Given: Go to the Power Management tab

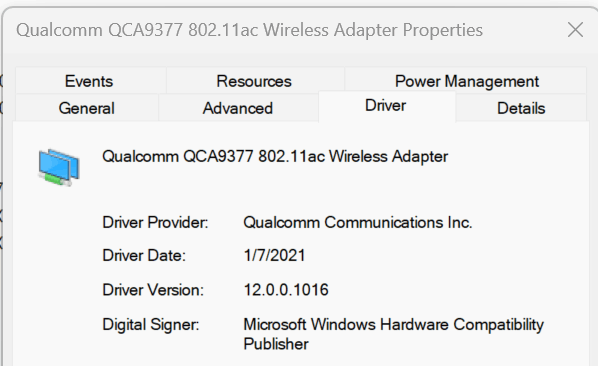Looking at the screenshot, I should coord(466,81).
